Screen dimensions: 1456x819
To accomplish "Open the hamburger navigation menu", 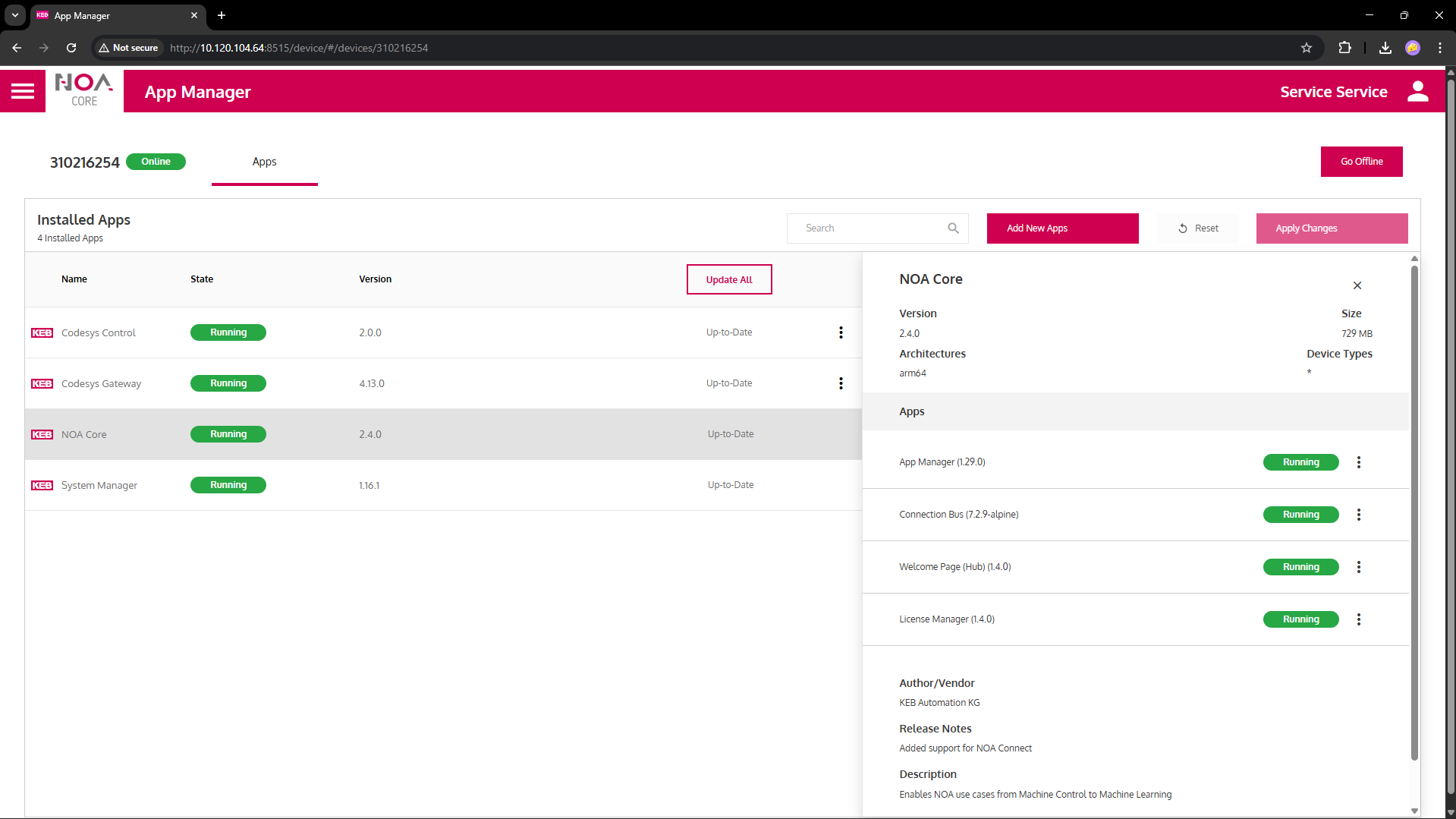I will tap(23, 91).
